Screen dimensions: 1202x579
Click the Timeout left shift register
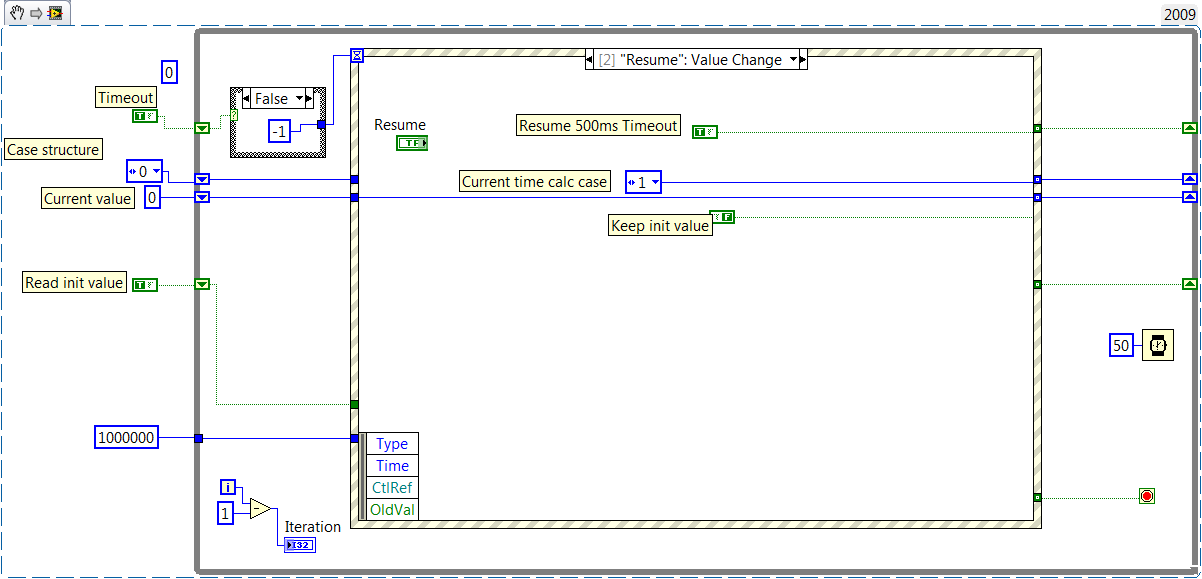tap(202, 127)
